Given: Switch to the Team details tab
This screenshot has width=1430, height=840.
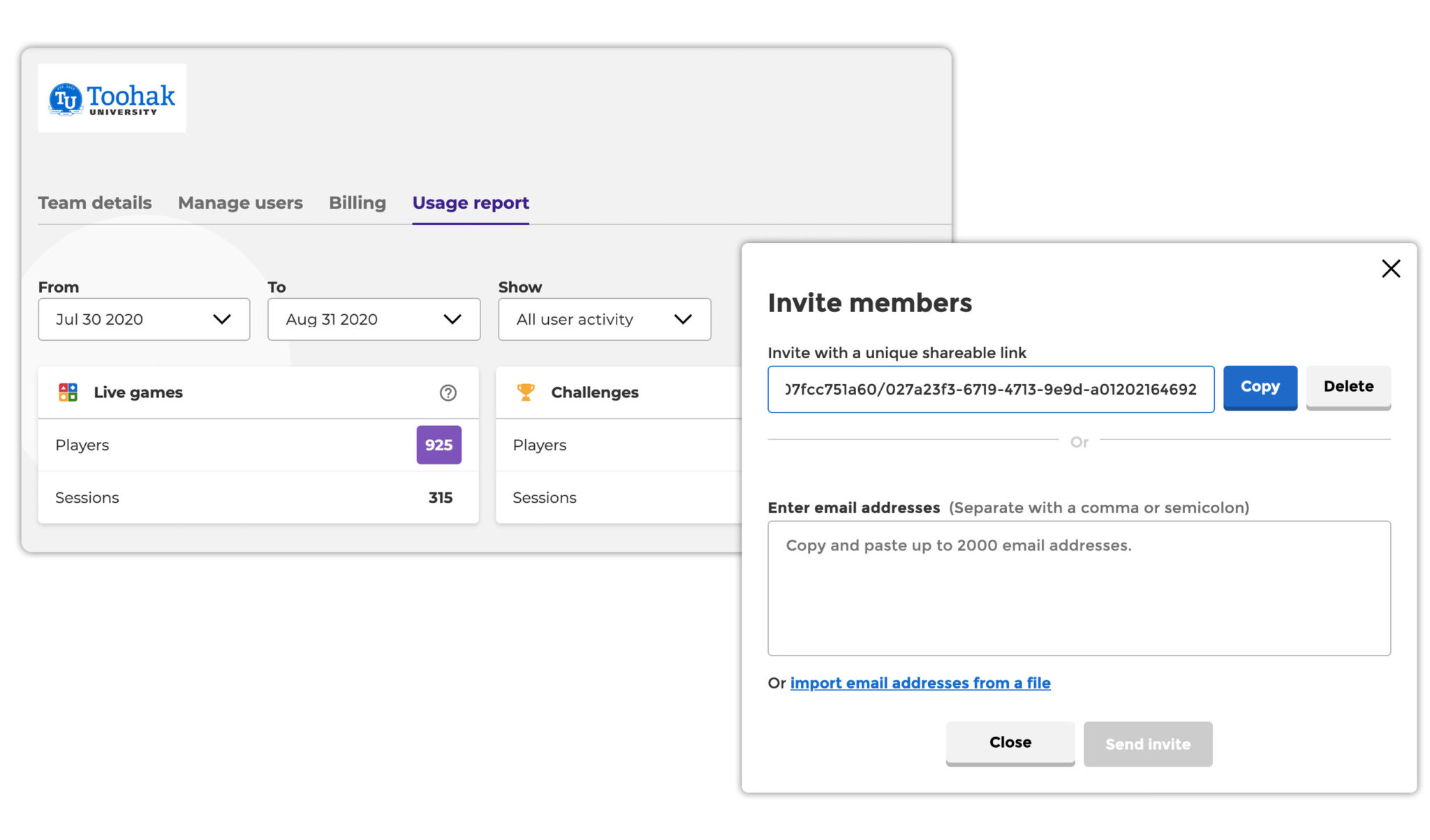Looking at the screenshot, I should pos(94,202).
